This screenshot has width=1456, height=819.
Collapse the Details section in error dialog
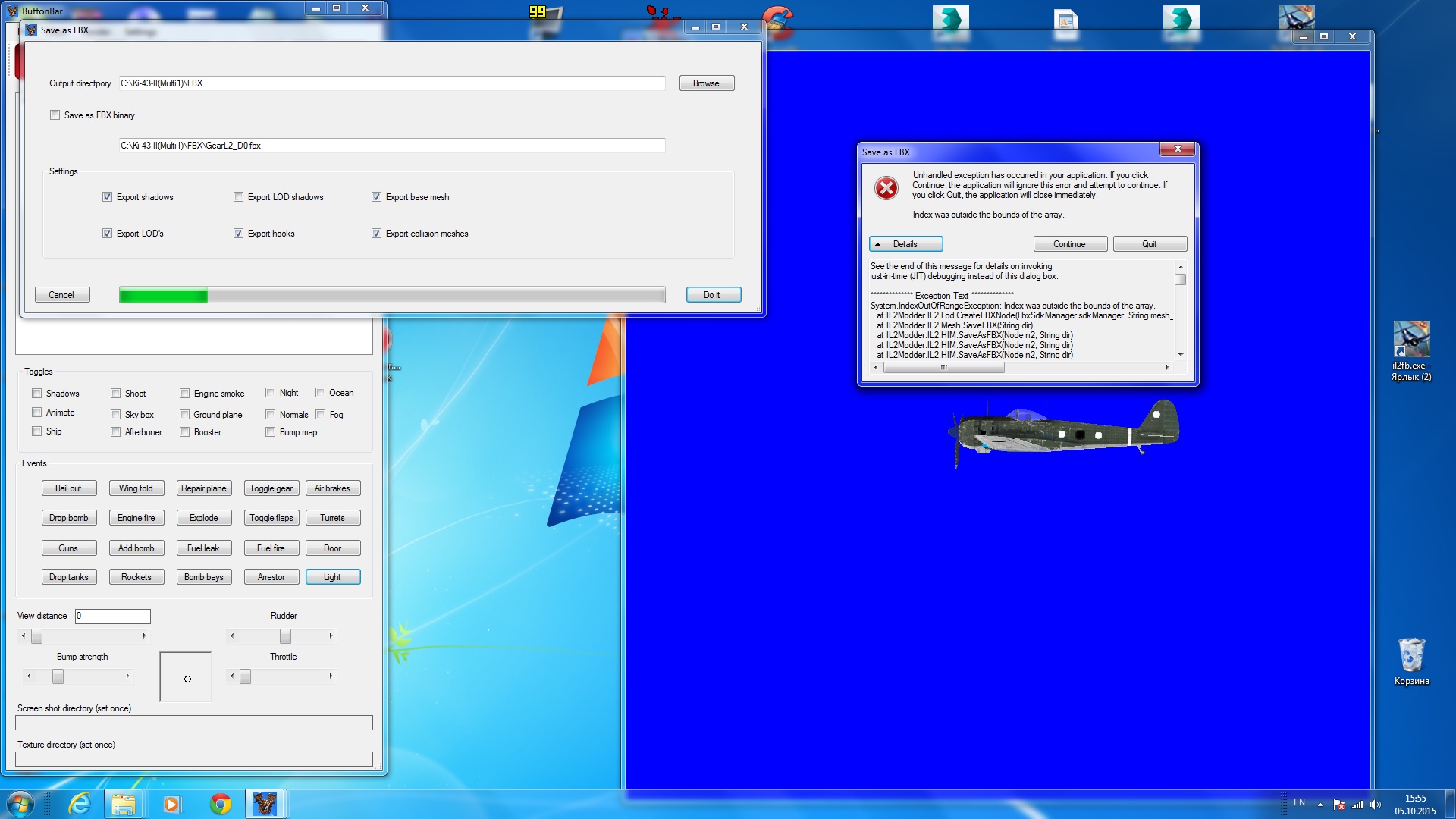pyautogui.click(x=905, y=244)
